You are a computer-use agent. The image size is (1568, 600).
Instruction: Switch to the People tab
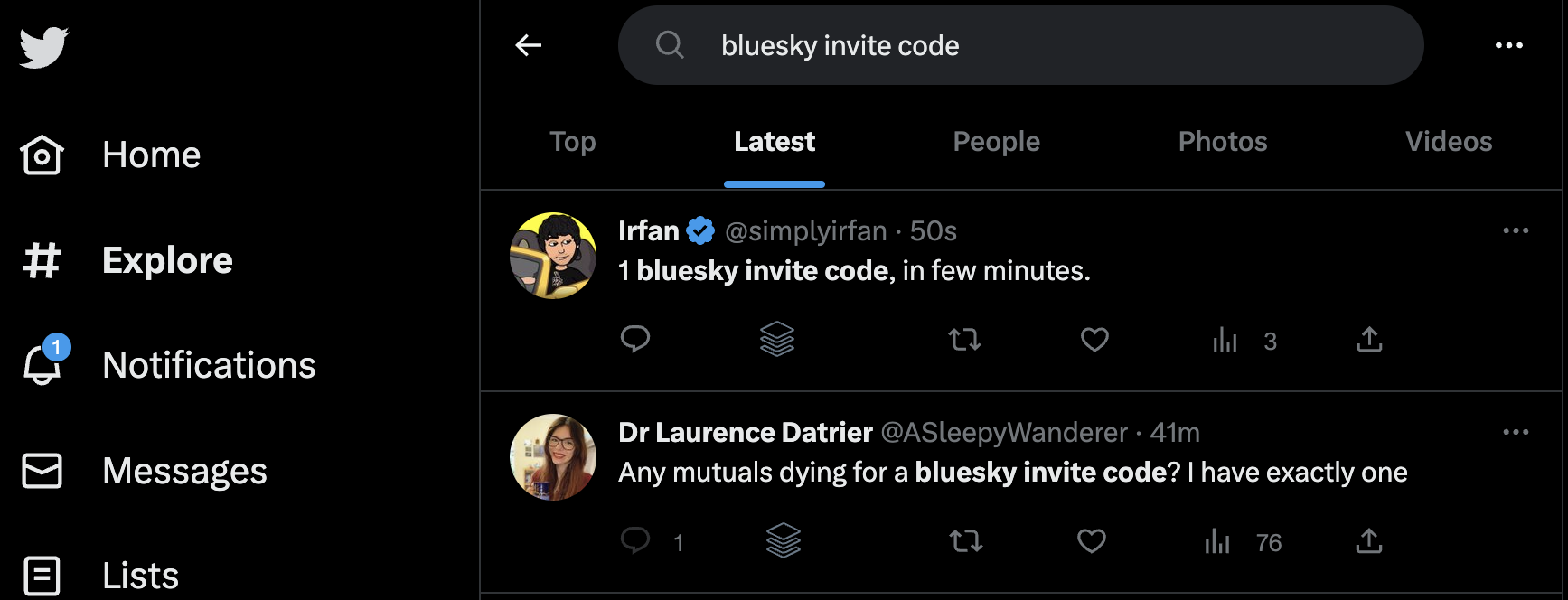[x=996, y=142]
